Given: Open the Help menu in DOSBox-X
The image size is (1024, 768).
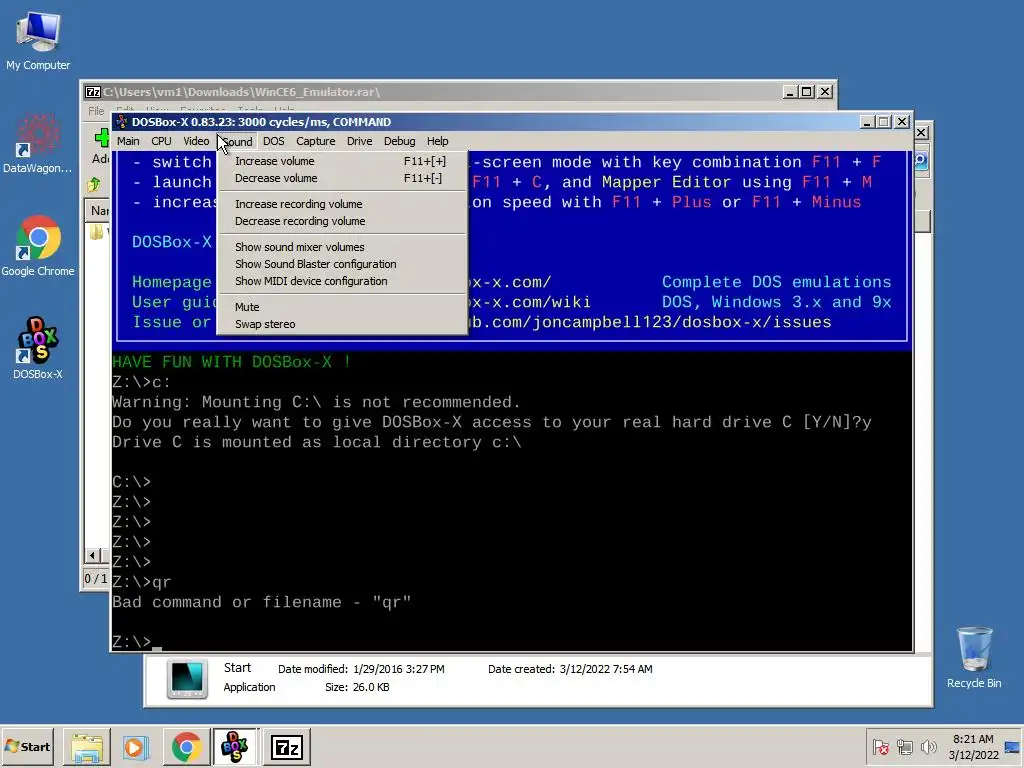Looking at the screenshot, I should point(437,141).
